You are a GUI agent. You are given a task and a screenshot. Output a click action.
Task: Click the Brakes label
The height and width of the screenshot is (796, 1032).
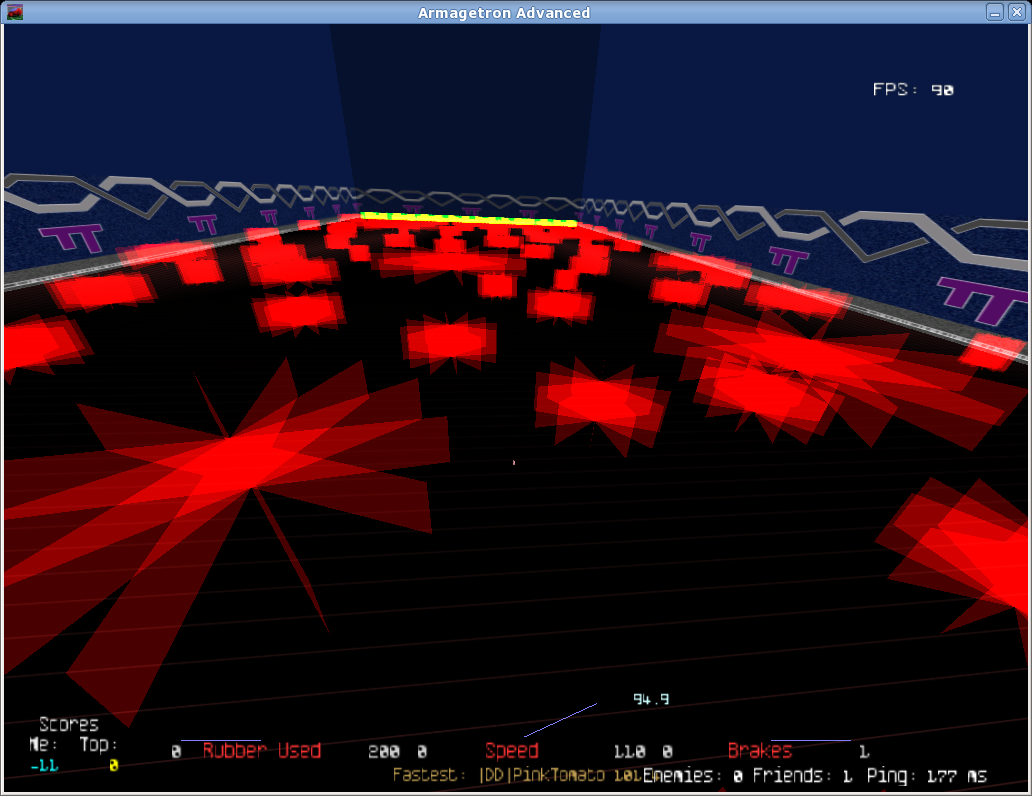[x=760, y=751]
